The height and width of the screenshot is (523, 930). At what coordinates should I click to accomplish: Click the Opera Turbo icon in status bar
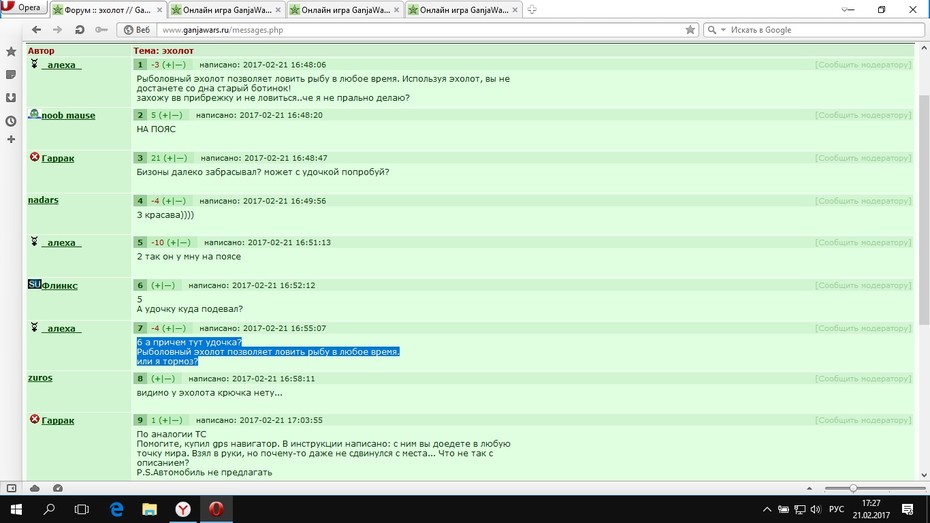click(x=58, y=488)
